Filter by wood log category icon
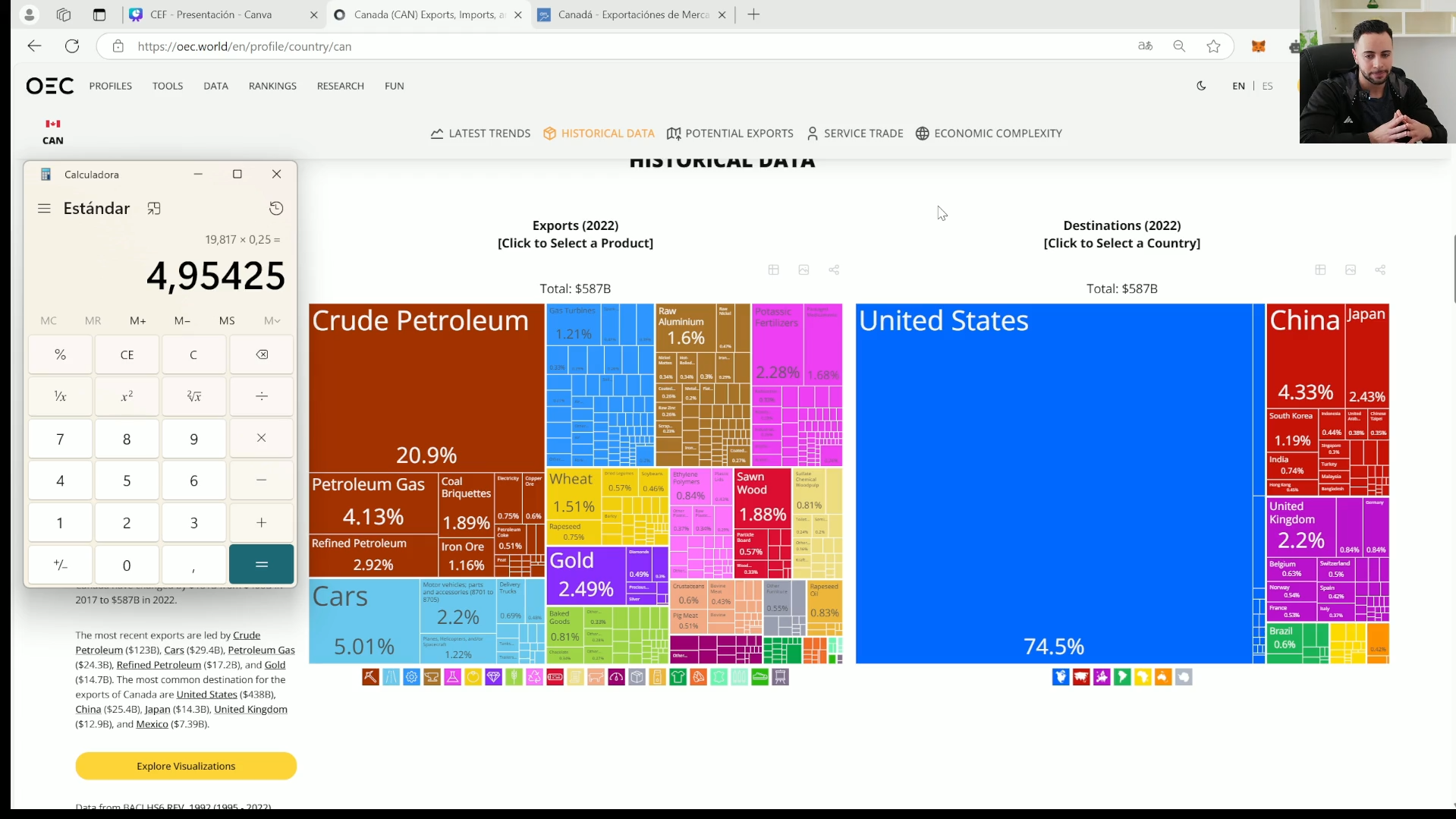The height and width of the screenshot is (819, 1456). (x=555, y=677)
